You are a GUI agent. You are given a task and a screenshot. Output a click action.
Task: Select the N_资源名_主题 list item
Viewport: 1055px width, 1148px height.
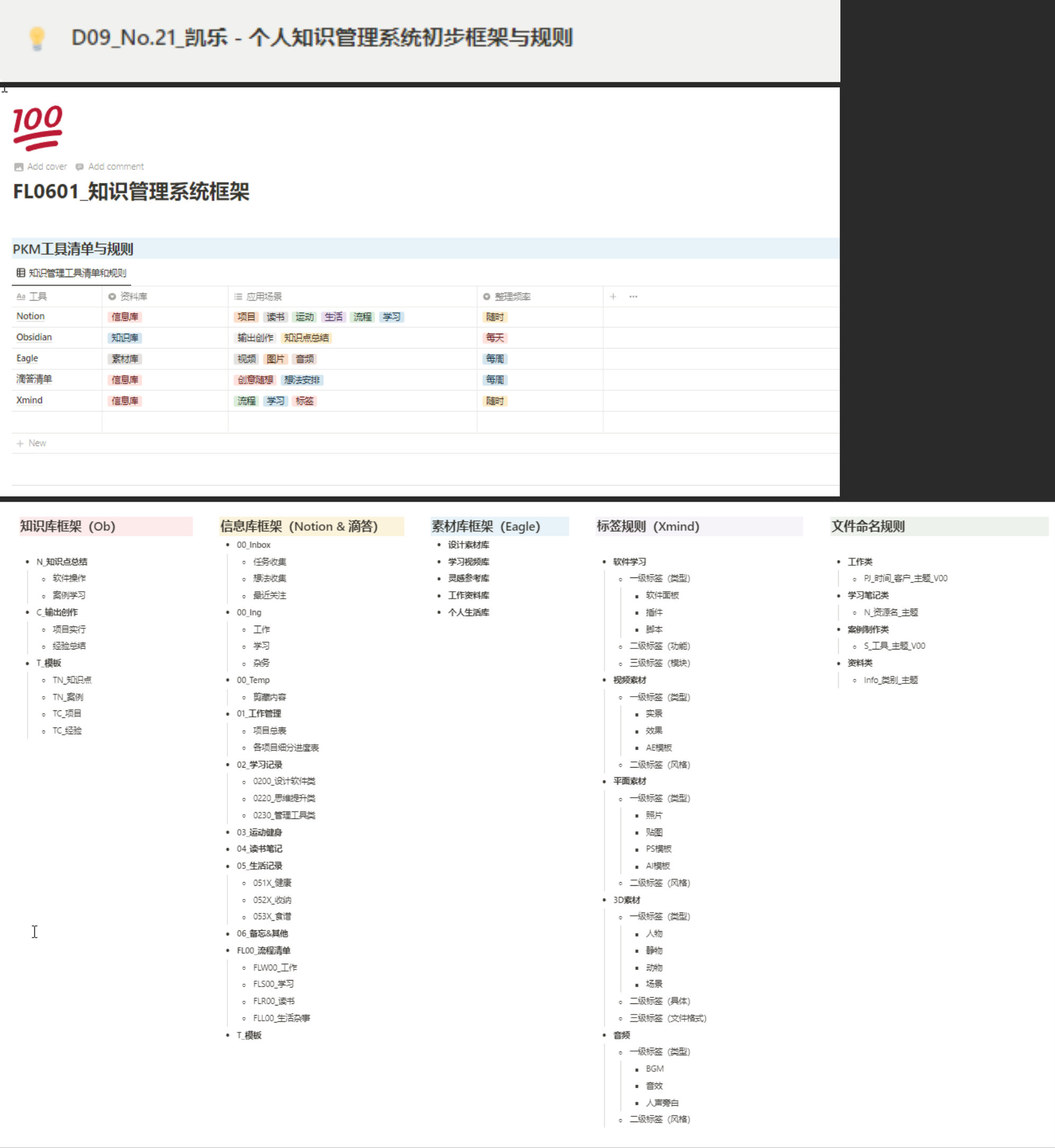(x=891, y=612)
